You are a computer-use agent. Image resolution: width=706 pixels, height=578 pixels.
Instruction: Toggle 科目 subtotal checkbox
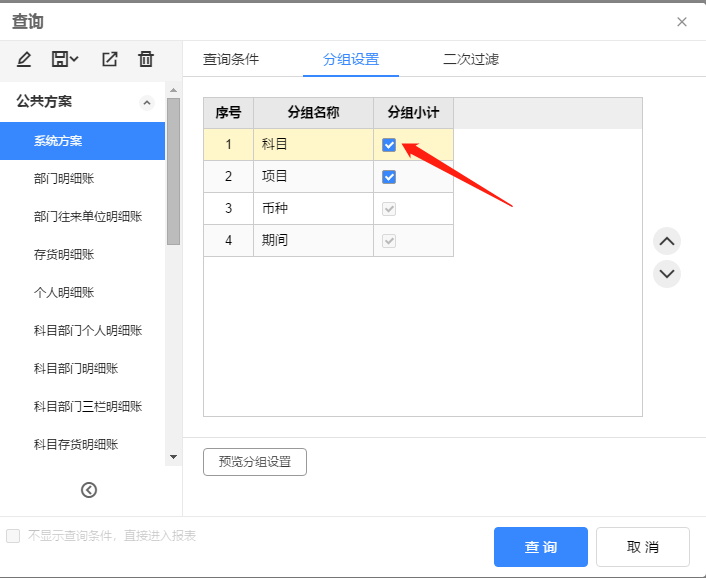coord(389,145)
